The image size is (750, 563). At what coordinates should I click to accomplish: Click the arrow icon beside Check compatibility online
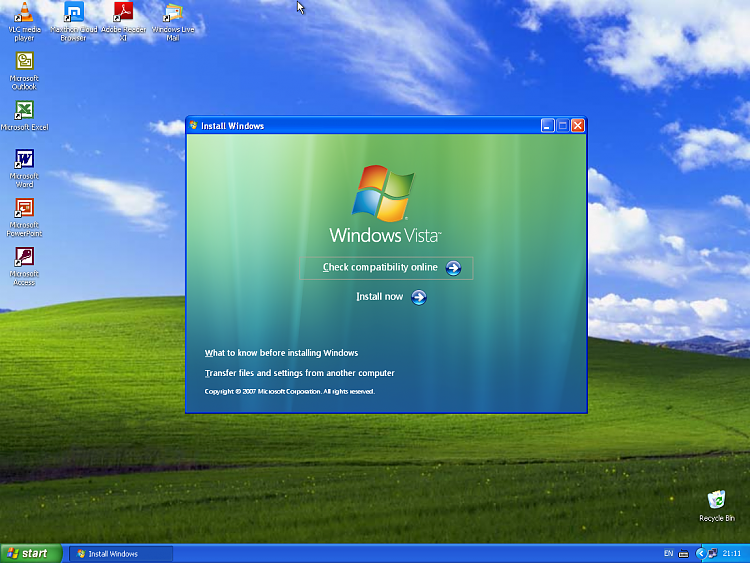(x=453, y=268)
